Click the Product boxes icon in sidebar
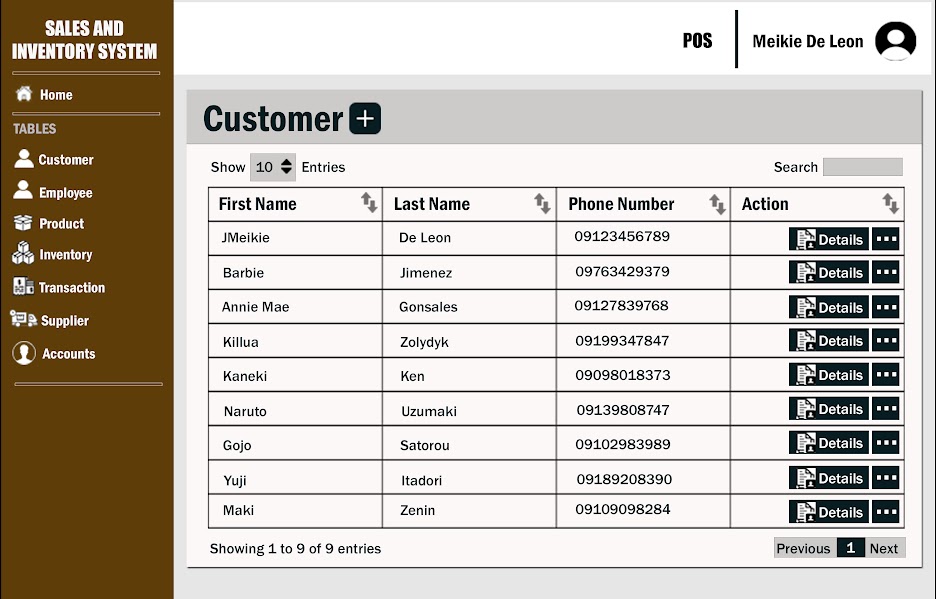Screen dimensions: 936x599 tap(23, 223)
